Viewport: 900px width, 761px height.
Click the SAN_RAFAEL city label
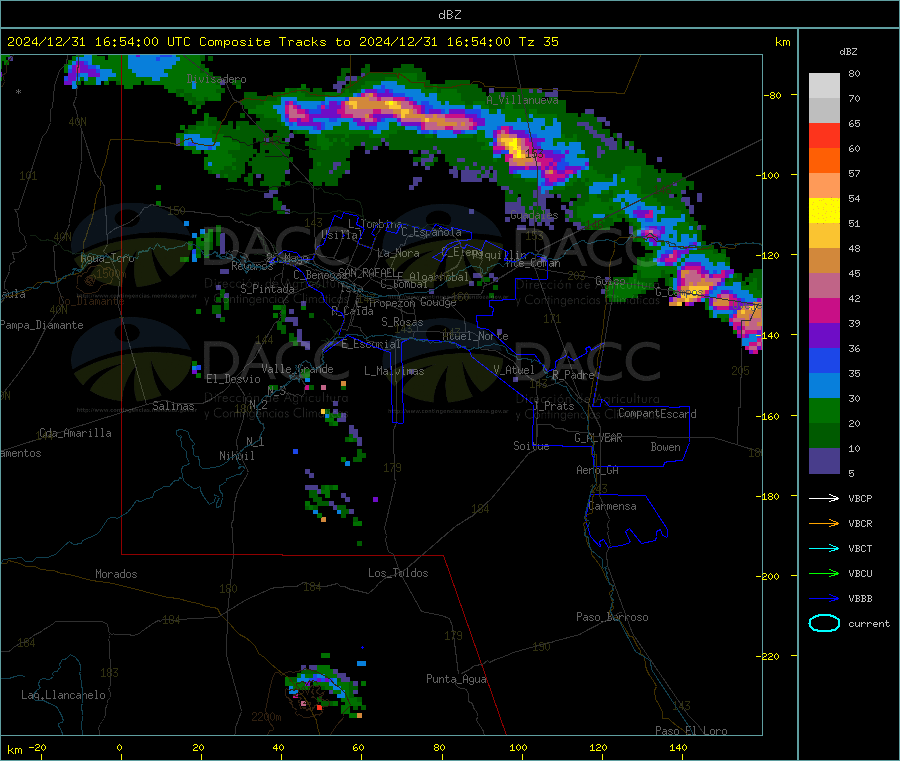click(366, 272)
